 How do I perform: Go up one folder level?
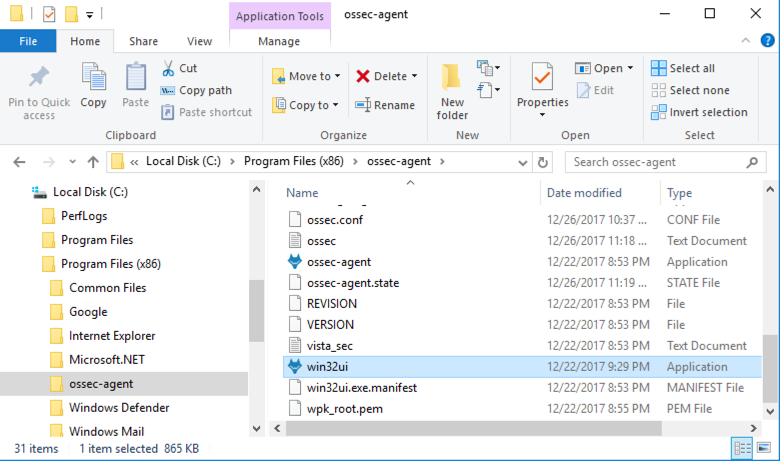[93, 162]
